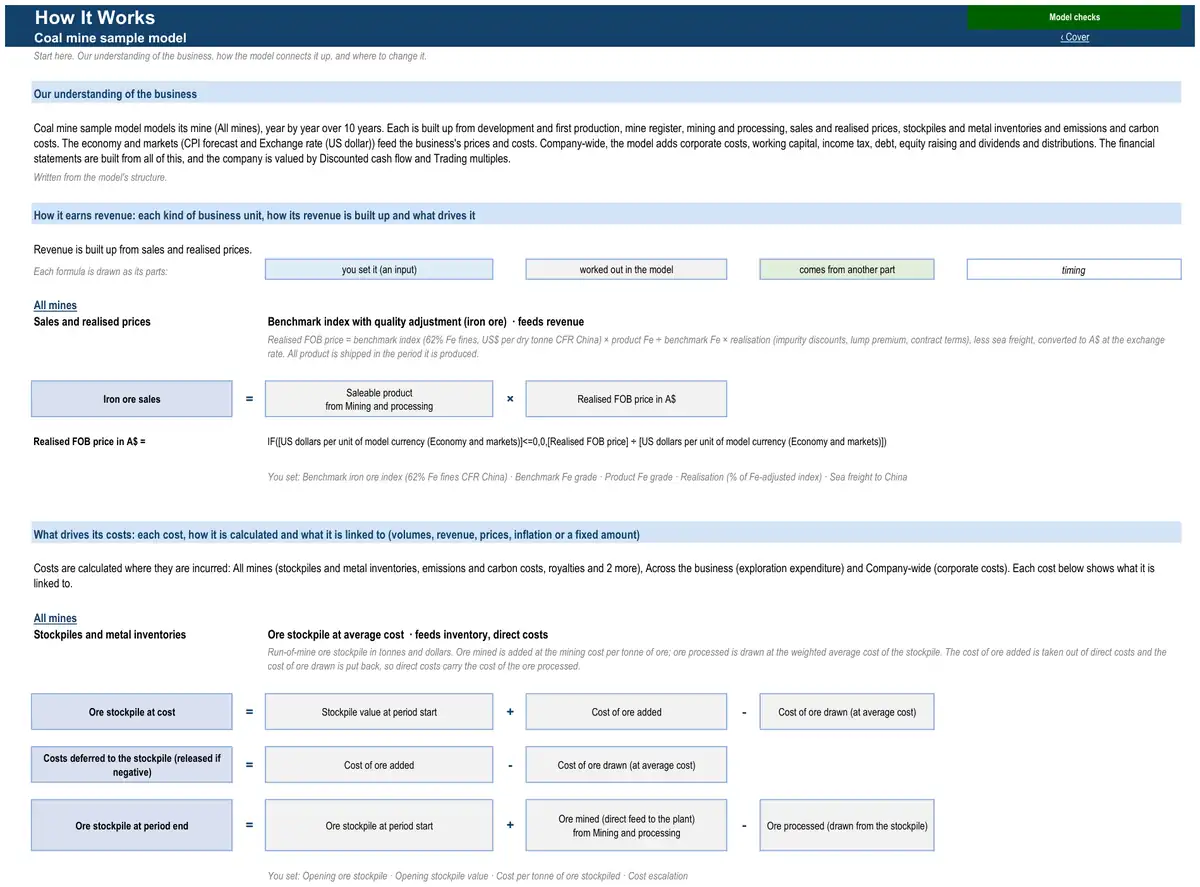Select the 'How It Works' page title
This screenshot has height=887, width=1200.
click(95, 17)
